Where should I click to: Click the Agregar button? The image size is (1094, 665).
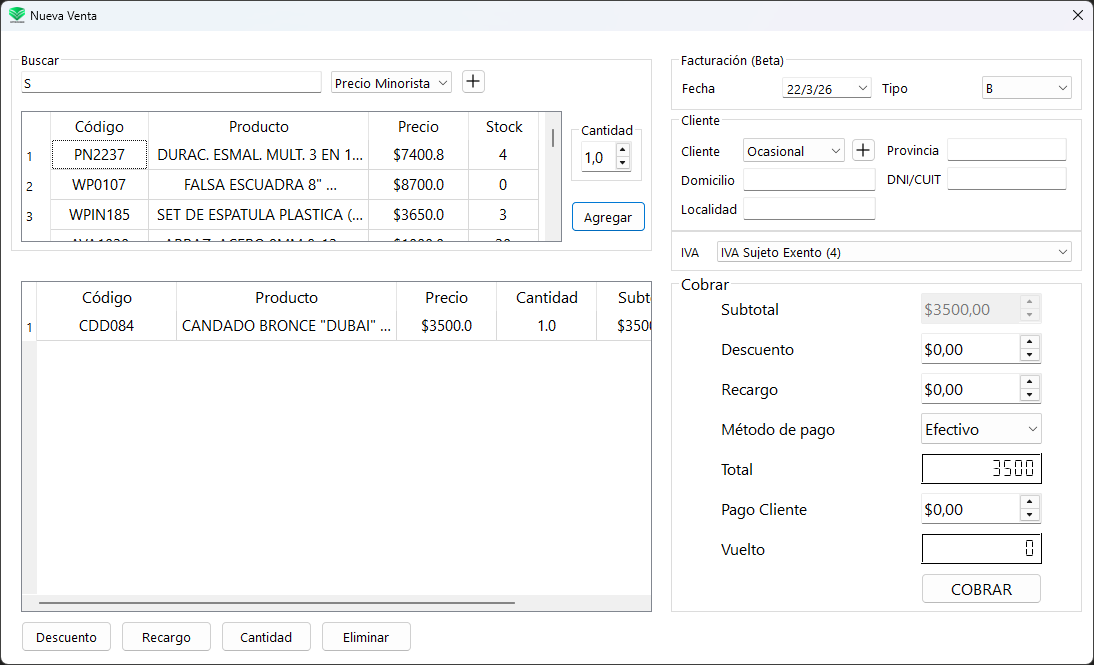tap(608, 216)
